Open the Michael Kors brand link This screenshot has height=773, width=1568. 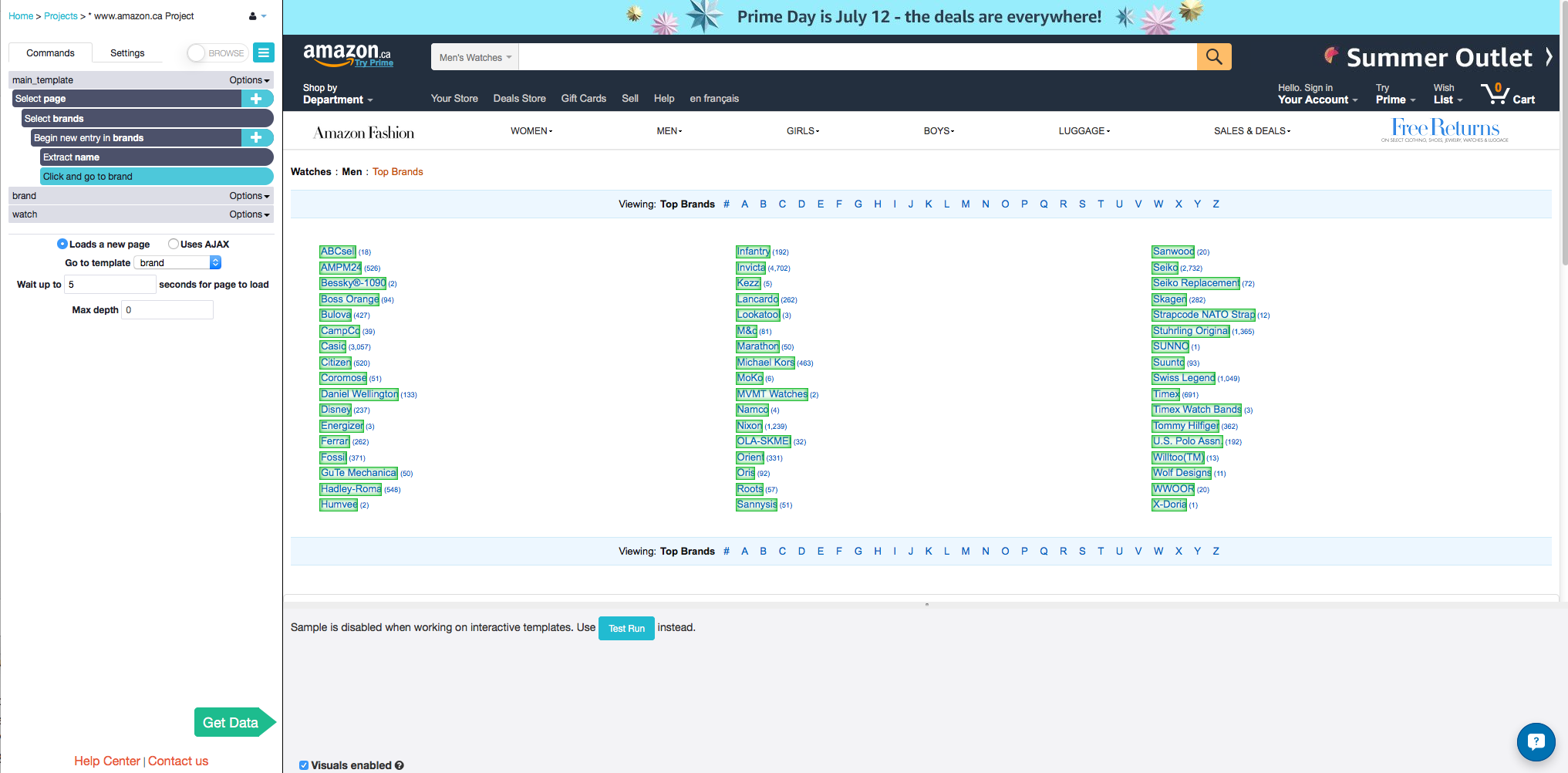point(765,363)
